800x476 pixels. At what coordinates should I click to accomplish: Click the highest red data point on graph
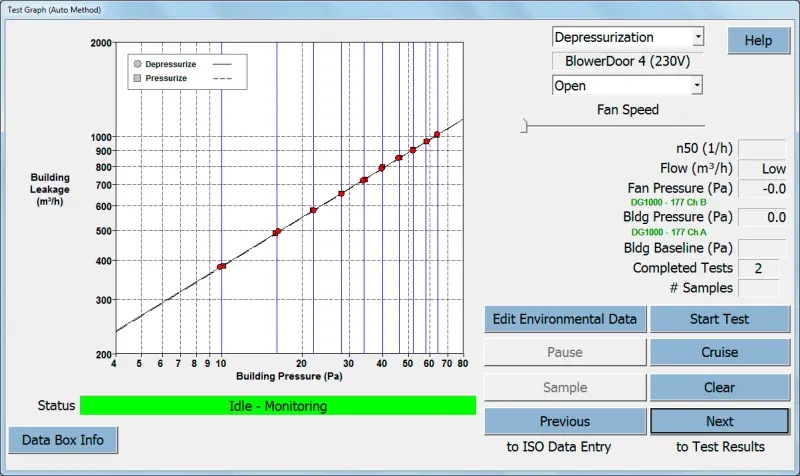[437, 134]
